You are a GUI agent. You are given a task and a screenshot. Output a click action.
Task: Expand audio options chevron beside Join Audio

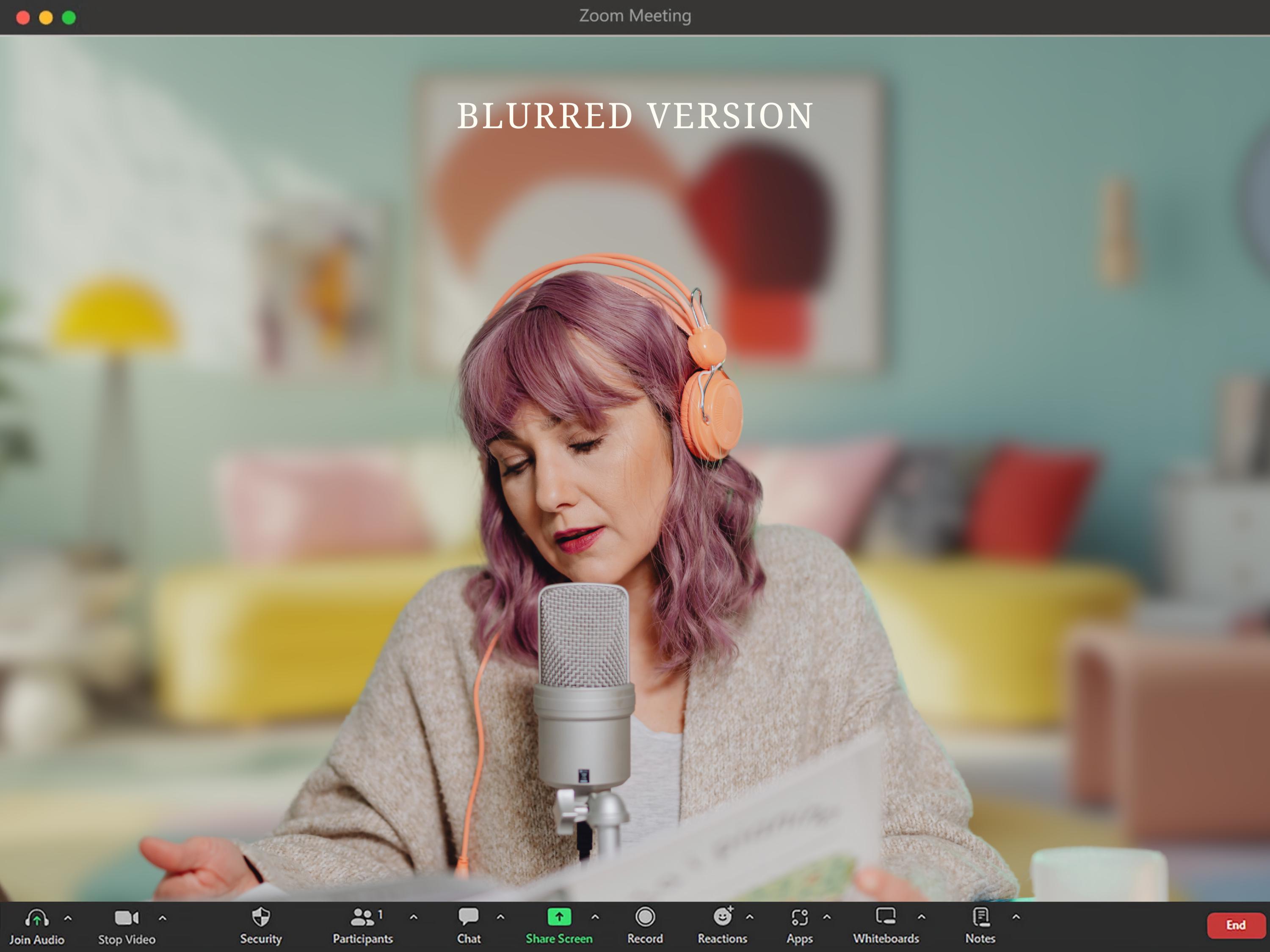(68, 918)
